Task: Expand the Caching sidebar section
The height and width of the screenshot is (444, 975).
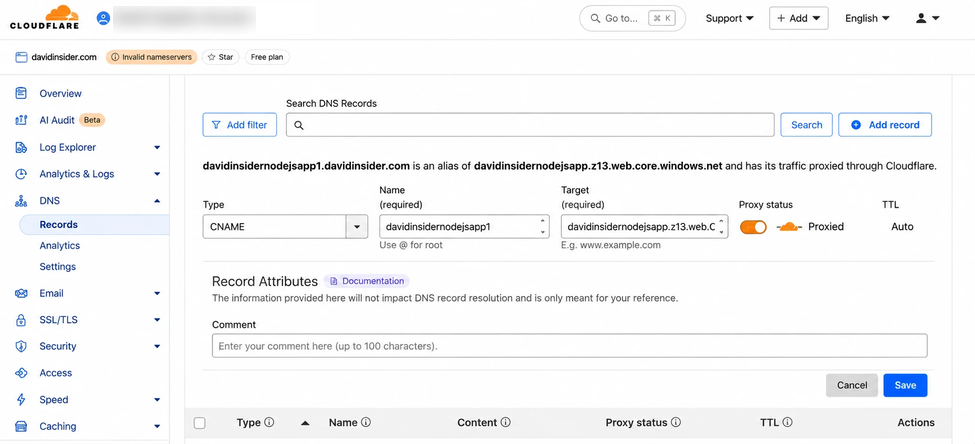Action: click(157, 427)
